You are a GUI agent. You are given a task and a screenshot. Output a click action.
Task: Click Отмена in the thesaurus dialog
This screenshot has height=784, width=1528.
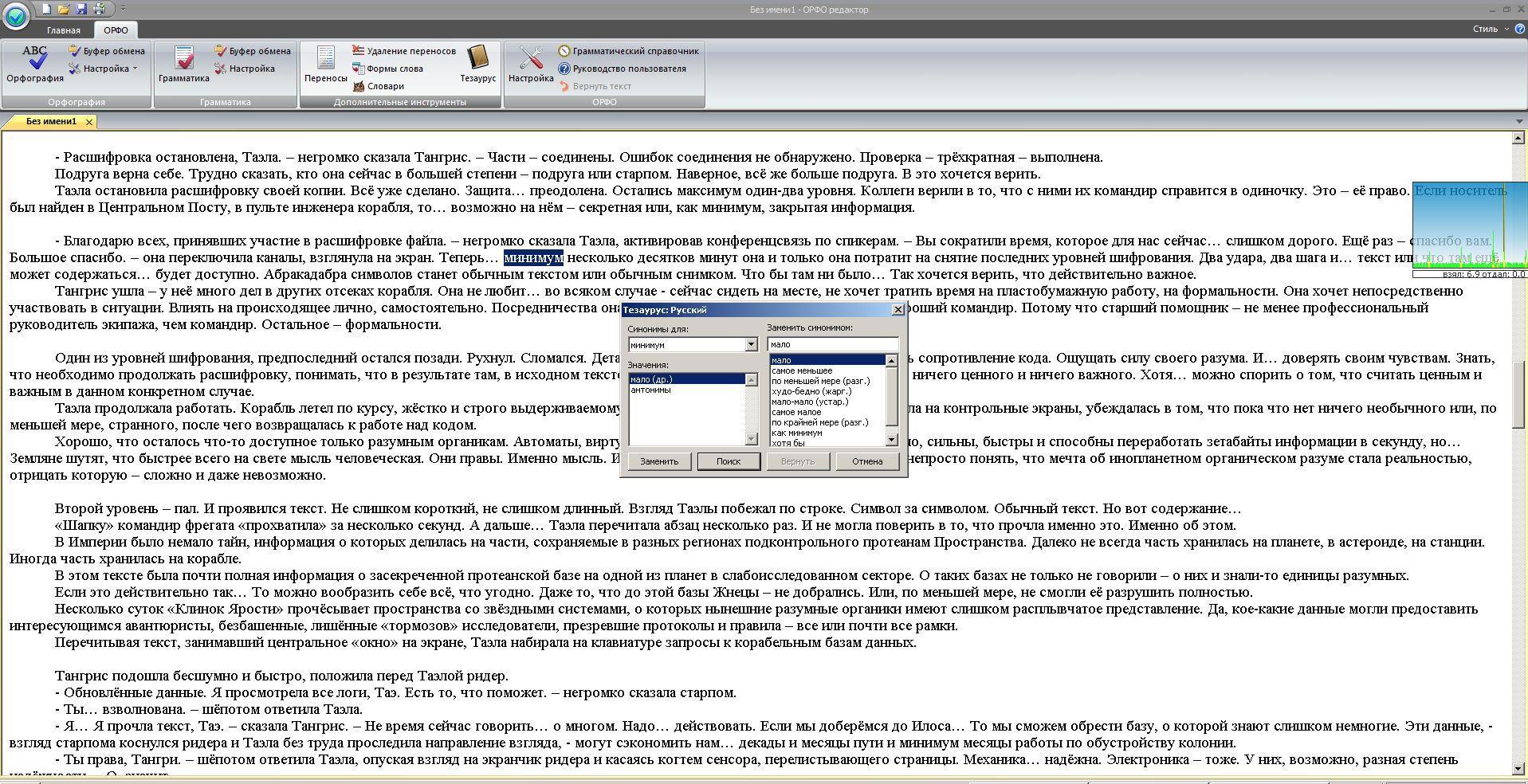866,461
